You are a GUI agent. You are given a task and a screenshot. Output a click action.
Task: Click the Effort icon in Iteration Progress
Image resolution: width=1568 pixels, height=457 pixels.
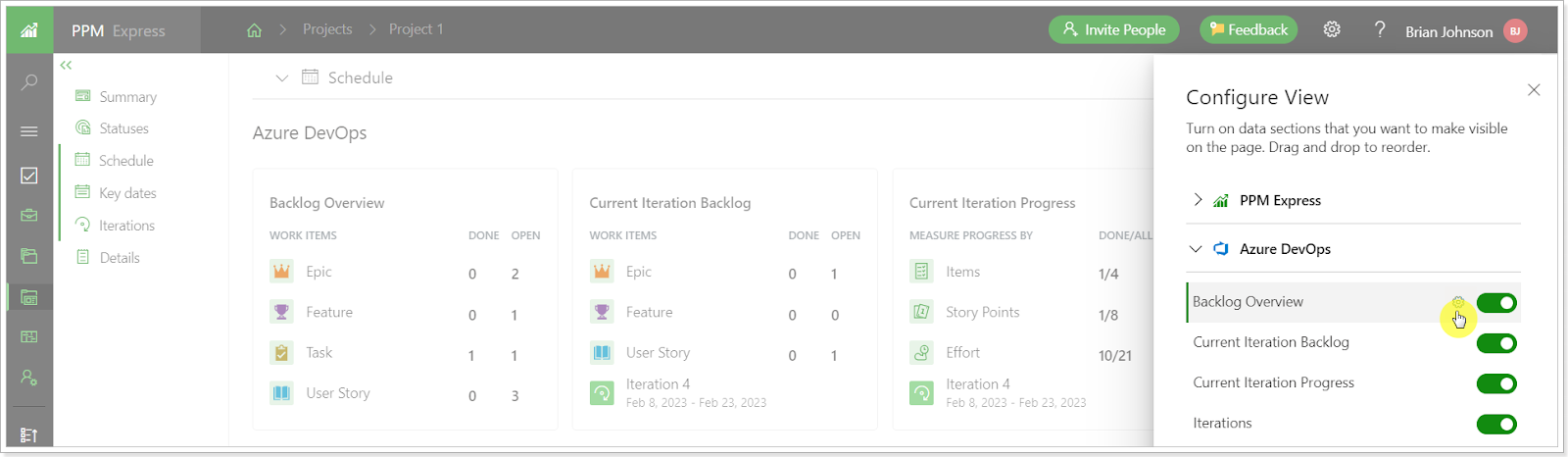click(921, 353)
